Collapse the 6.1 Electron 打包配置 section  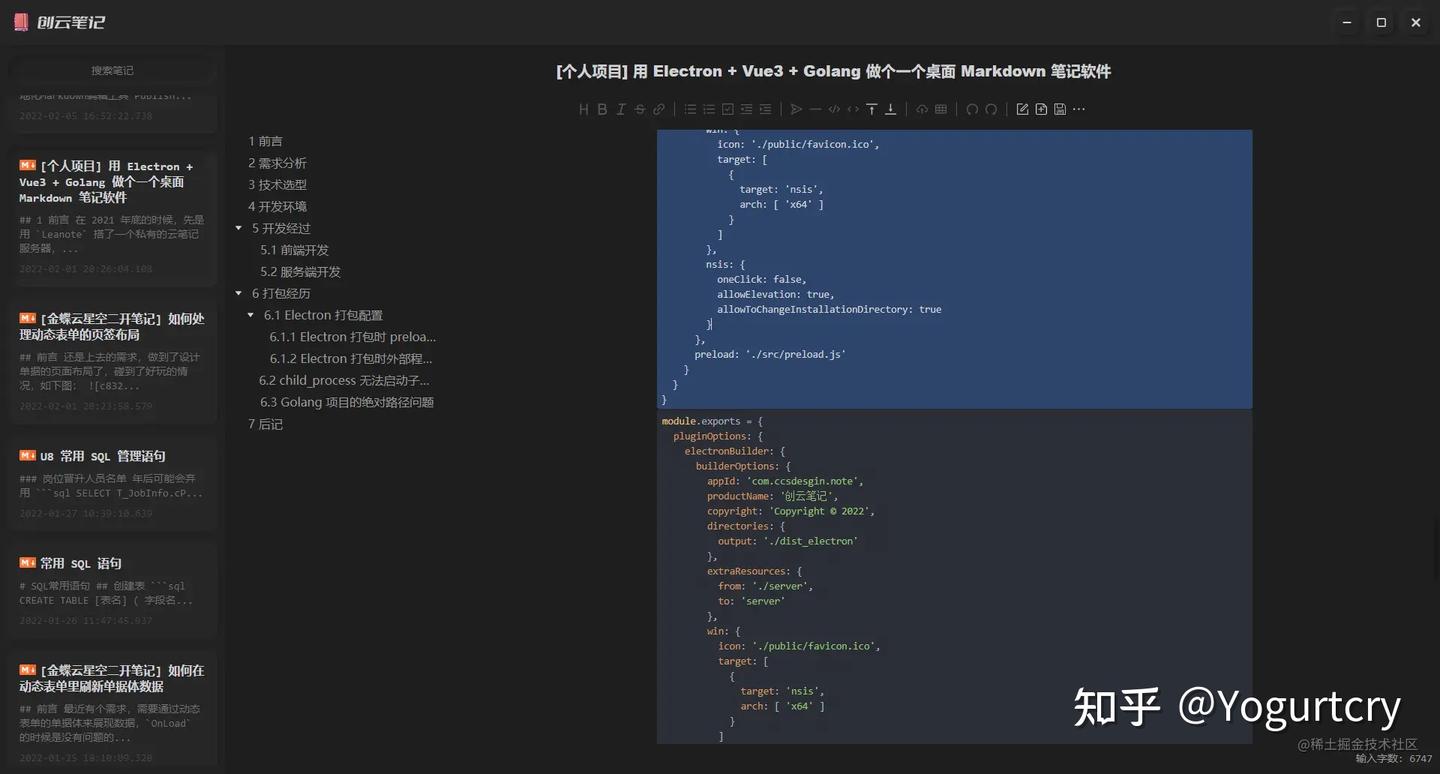251,314
